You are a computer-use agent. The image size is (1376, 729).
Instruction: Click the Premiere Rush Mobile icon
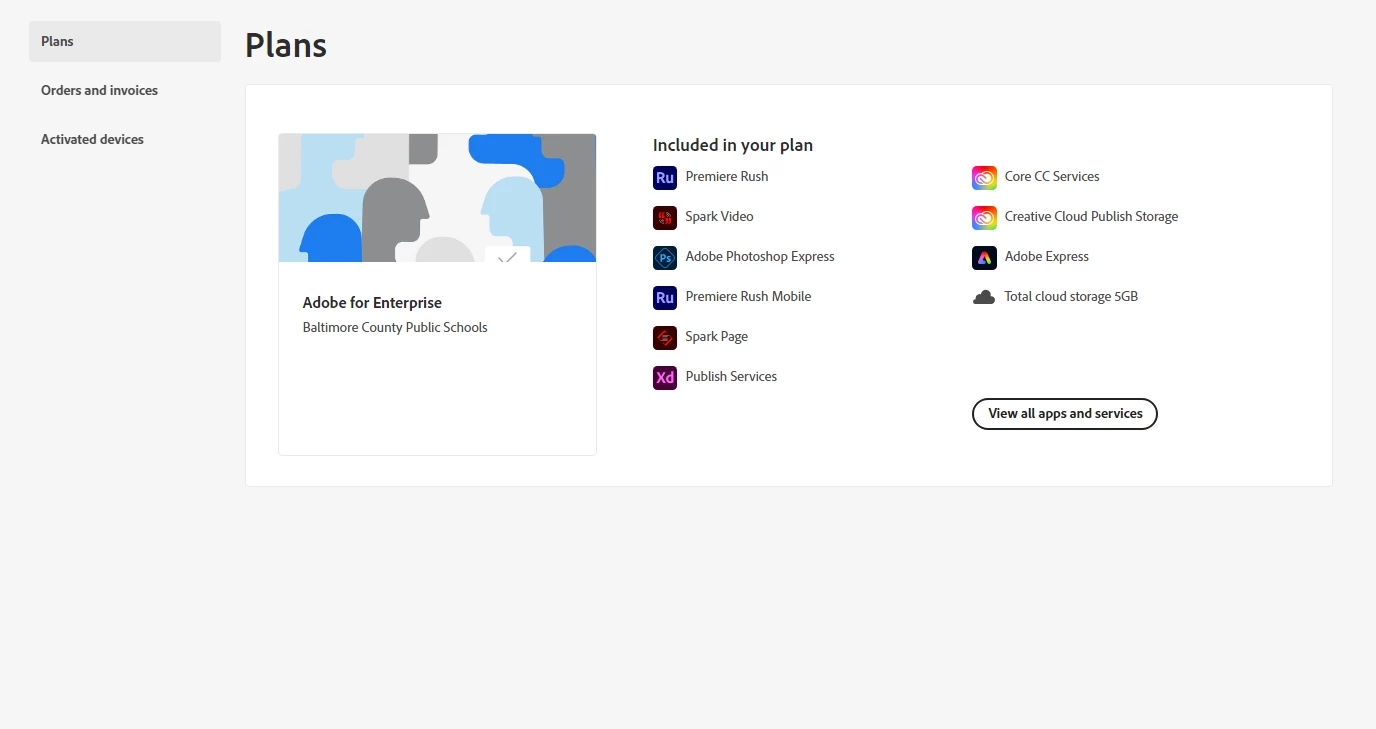coord(665,298)
